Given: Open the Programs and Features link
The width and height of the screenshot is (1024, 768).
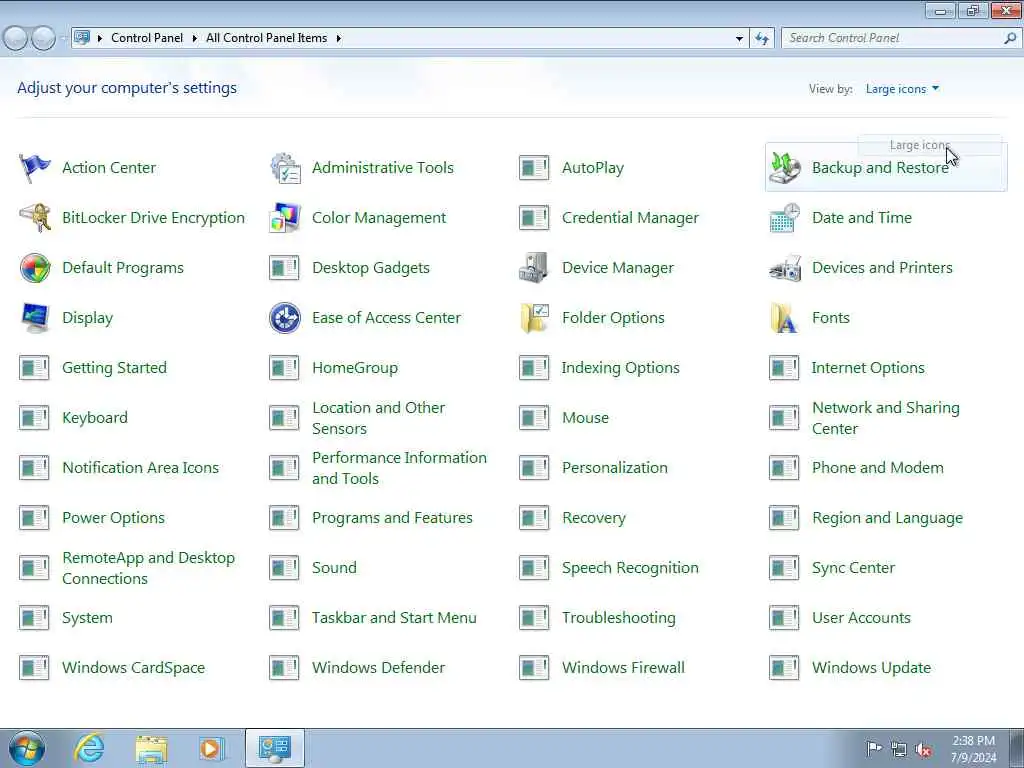Looking at the screenshot, I should click(x=392, y=518).
